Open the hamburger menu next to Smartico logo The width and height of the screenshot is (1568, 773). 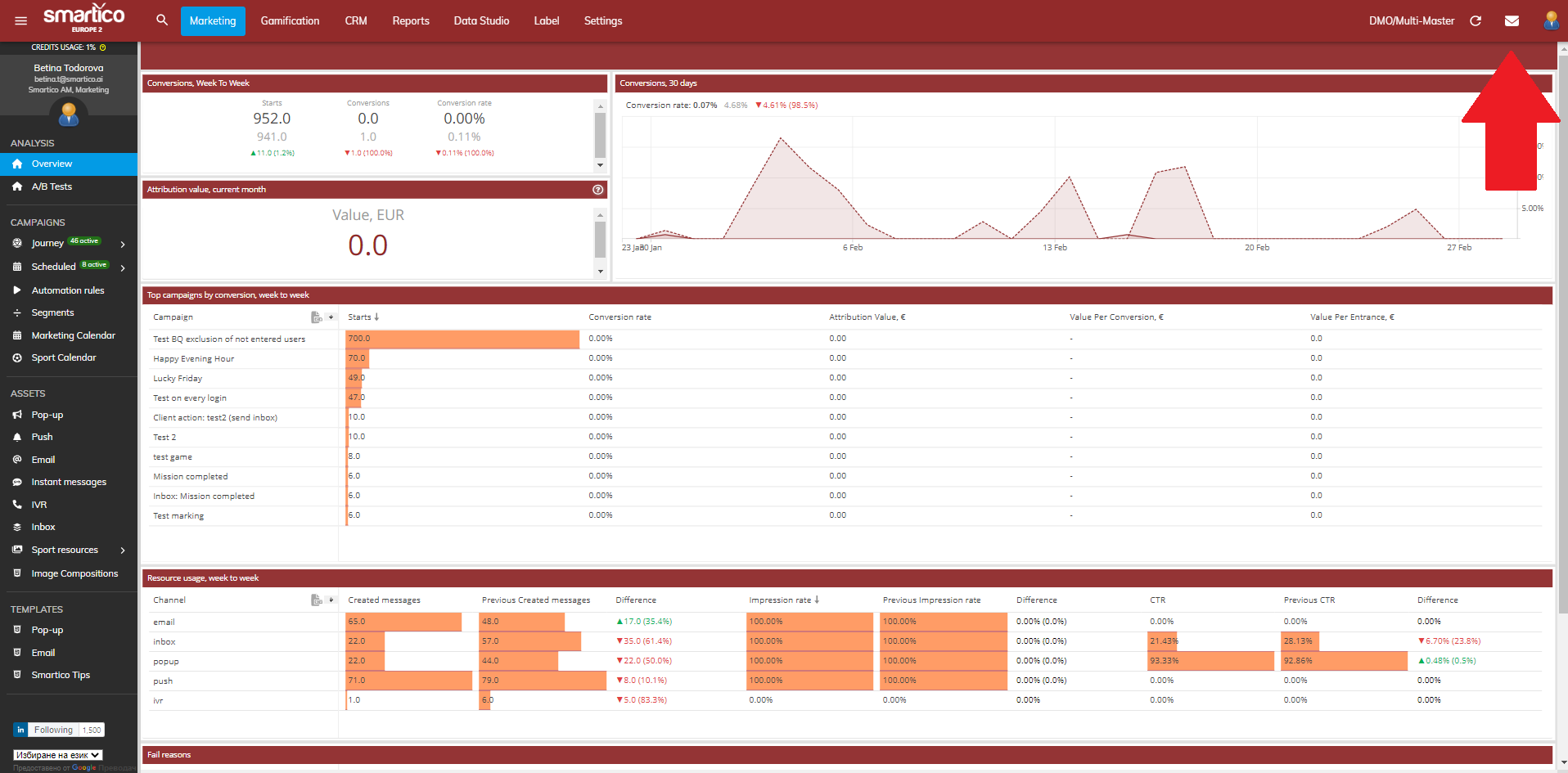(x=21, y=20)
